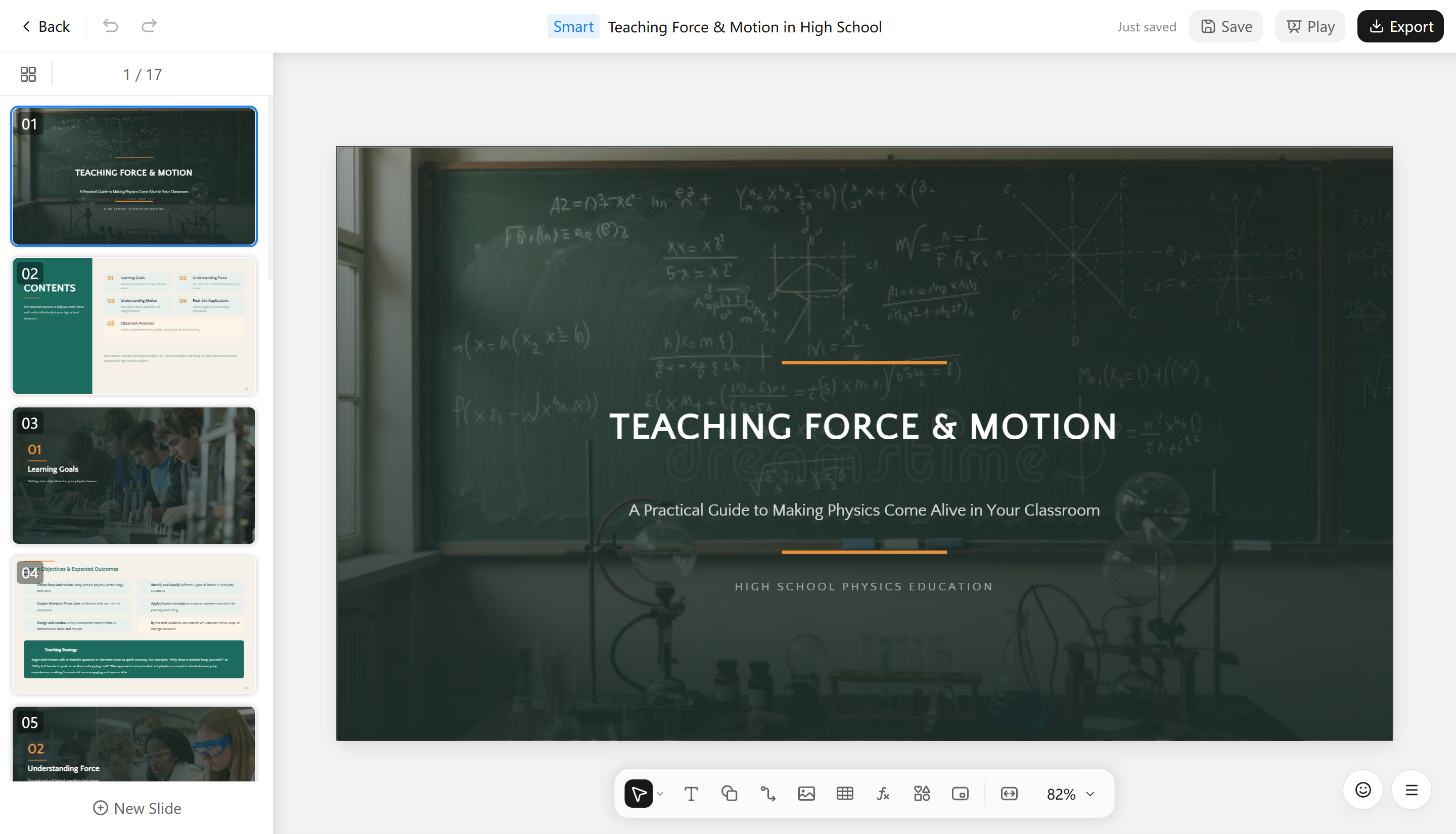
Task: Click the 'Just saved' status text
Action: [1147, 27]
